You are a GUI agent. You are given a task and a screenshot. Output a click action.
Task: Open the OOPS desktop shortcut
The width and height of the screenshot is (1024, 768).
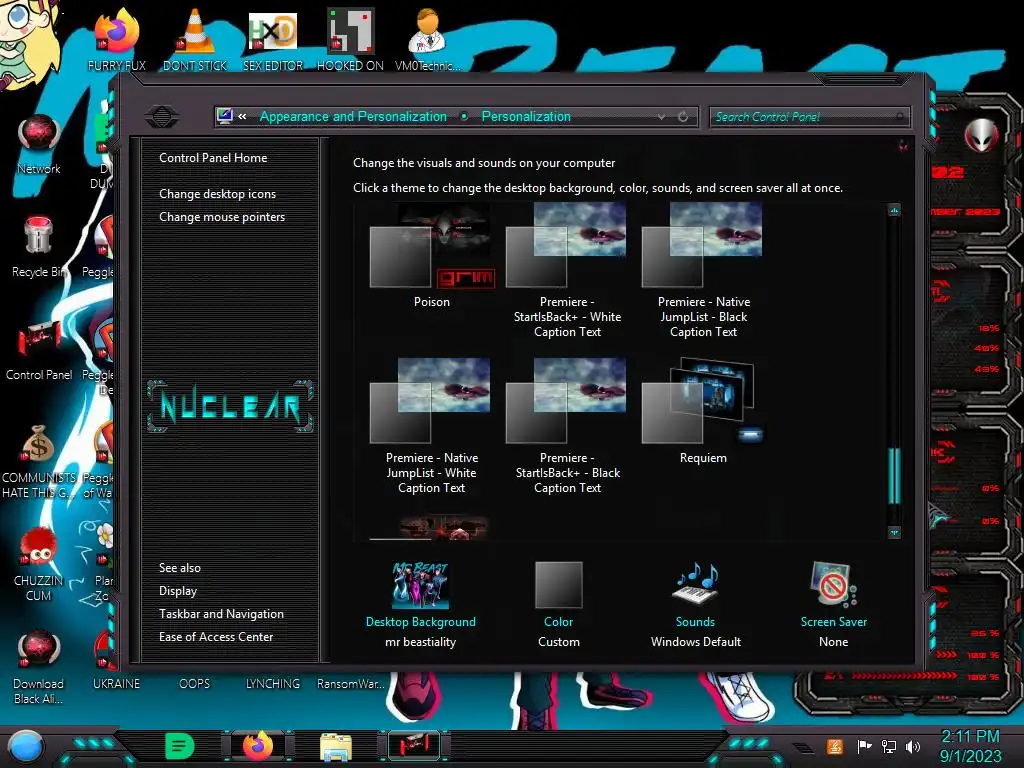[195, 683]
